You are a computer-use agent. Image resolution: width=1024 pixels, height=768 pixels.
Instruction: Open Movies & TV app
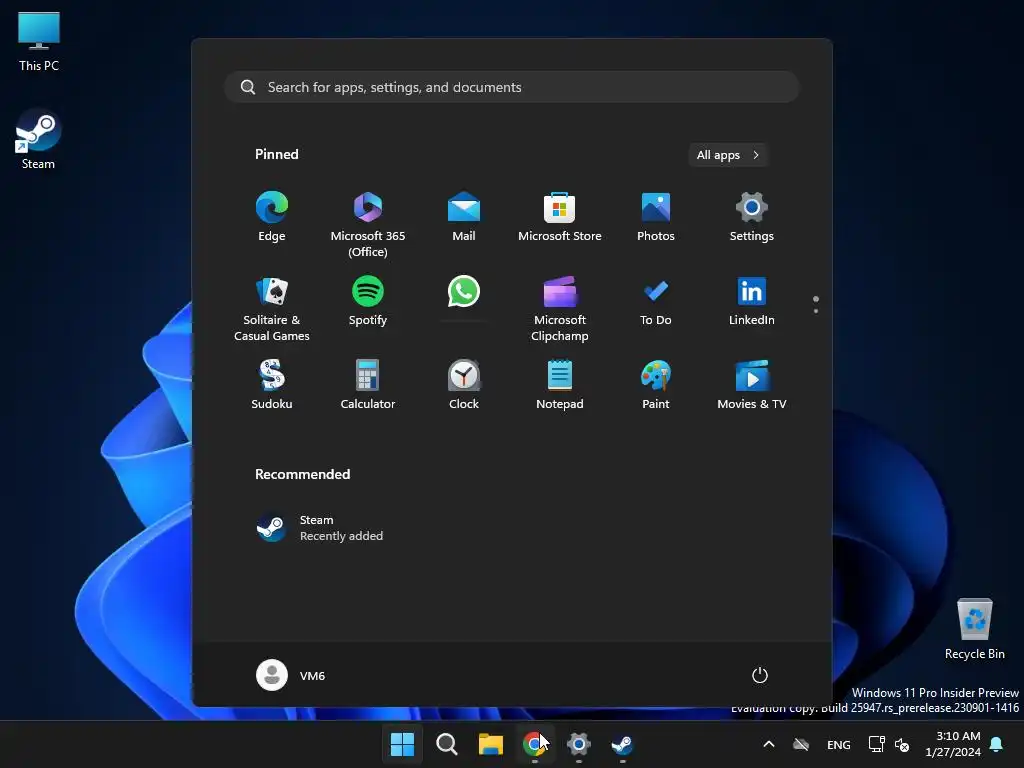(752, 385)
